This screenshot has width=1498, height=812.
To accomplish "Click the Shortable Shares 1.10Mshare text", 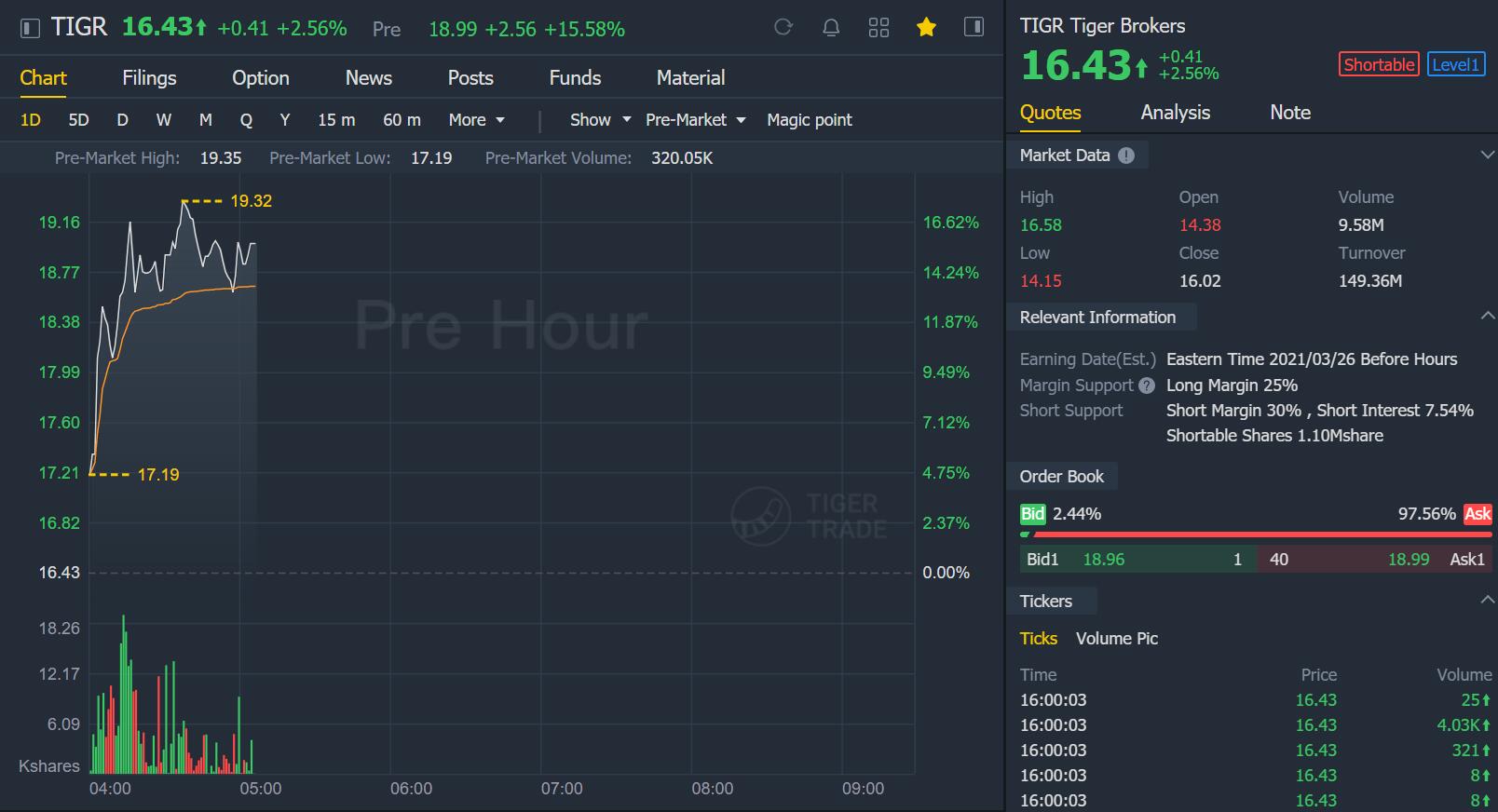I will pos(1274,436).
